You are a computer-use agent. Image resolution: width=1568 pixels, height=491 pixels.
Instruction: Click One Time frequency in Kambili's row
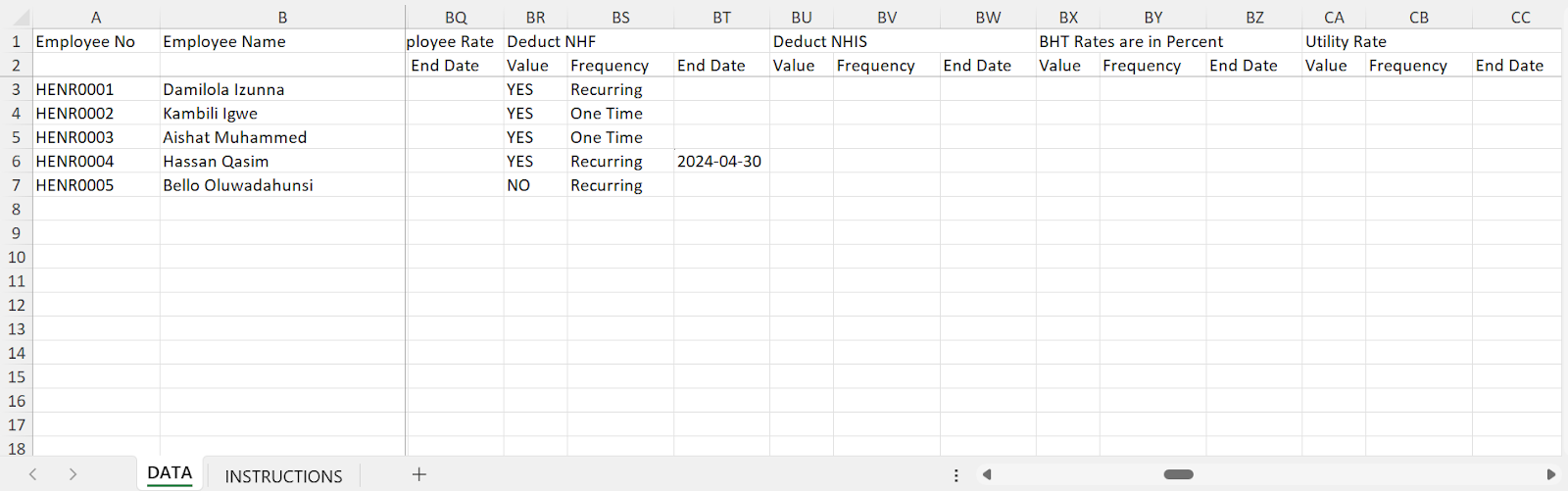point(620,113)
